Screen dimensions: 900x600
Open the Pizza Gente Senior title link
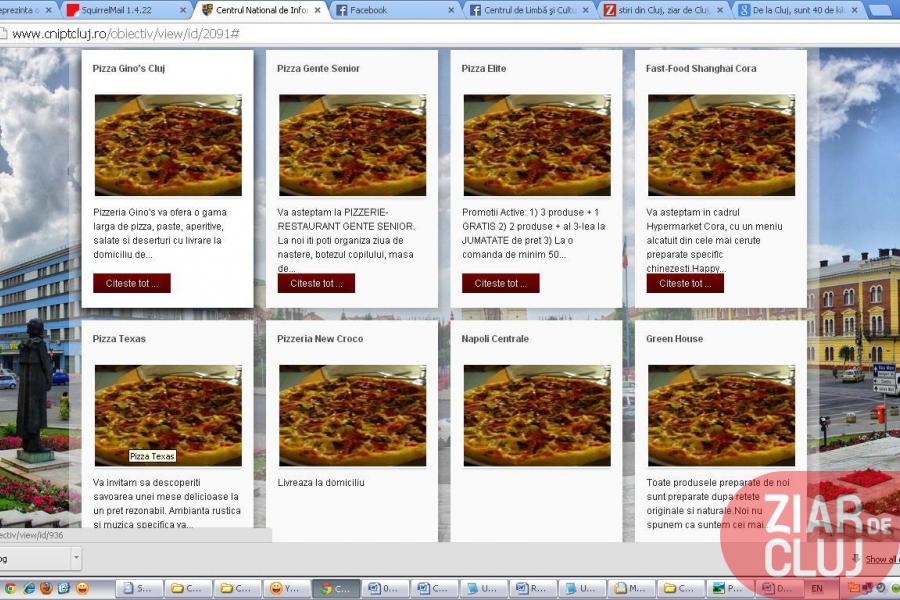pos(318,68)
